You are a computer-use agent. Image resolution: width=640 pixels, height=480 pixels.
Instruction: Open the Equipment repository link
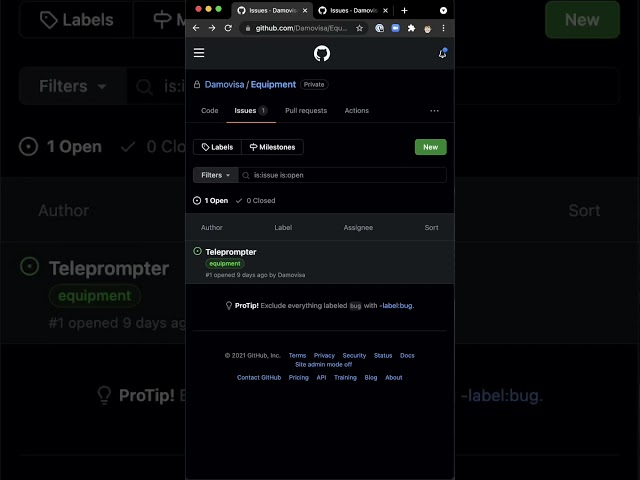273,84
